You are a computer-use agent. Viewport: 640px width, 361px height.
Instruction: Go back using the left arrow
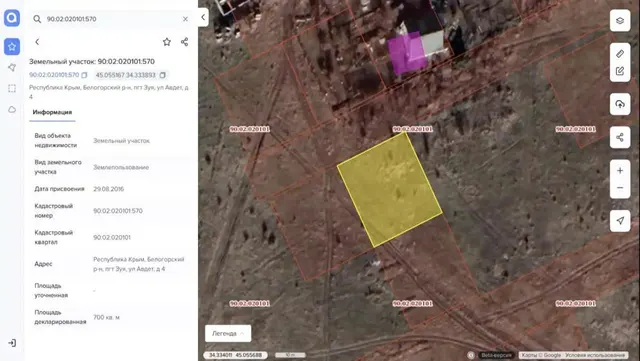tap(37, 42)
